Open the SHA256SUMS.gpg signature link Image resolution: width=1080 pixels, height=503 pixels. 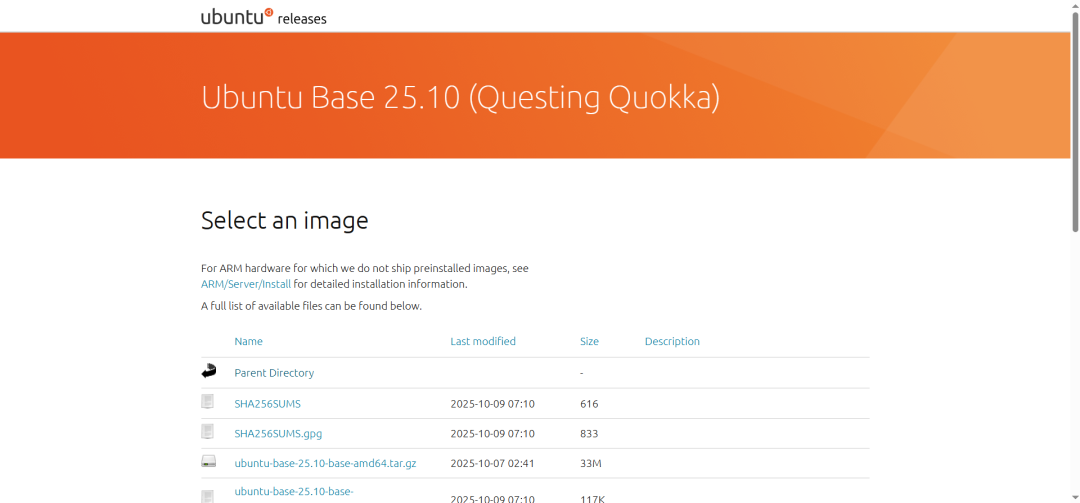[x=278, y=434]
